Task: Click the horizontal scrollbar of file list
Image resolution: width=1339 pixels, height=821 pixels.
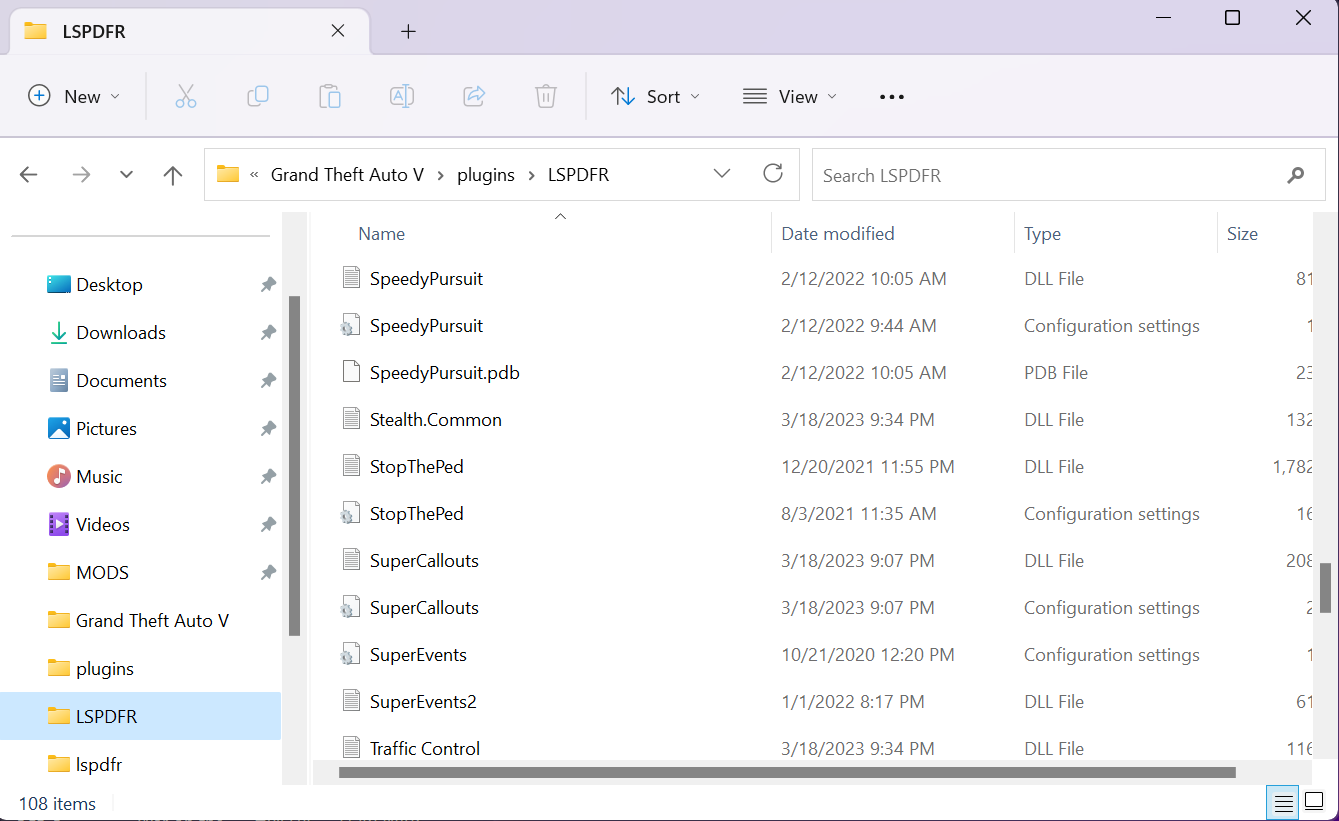Action: 786,772
